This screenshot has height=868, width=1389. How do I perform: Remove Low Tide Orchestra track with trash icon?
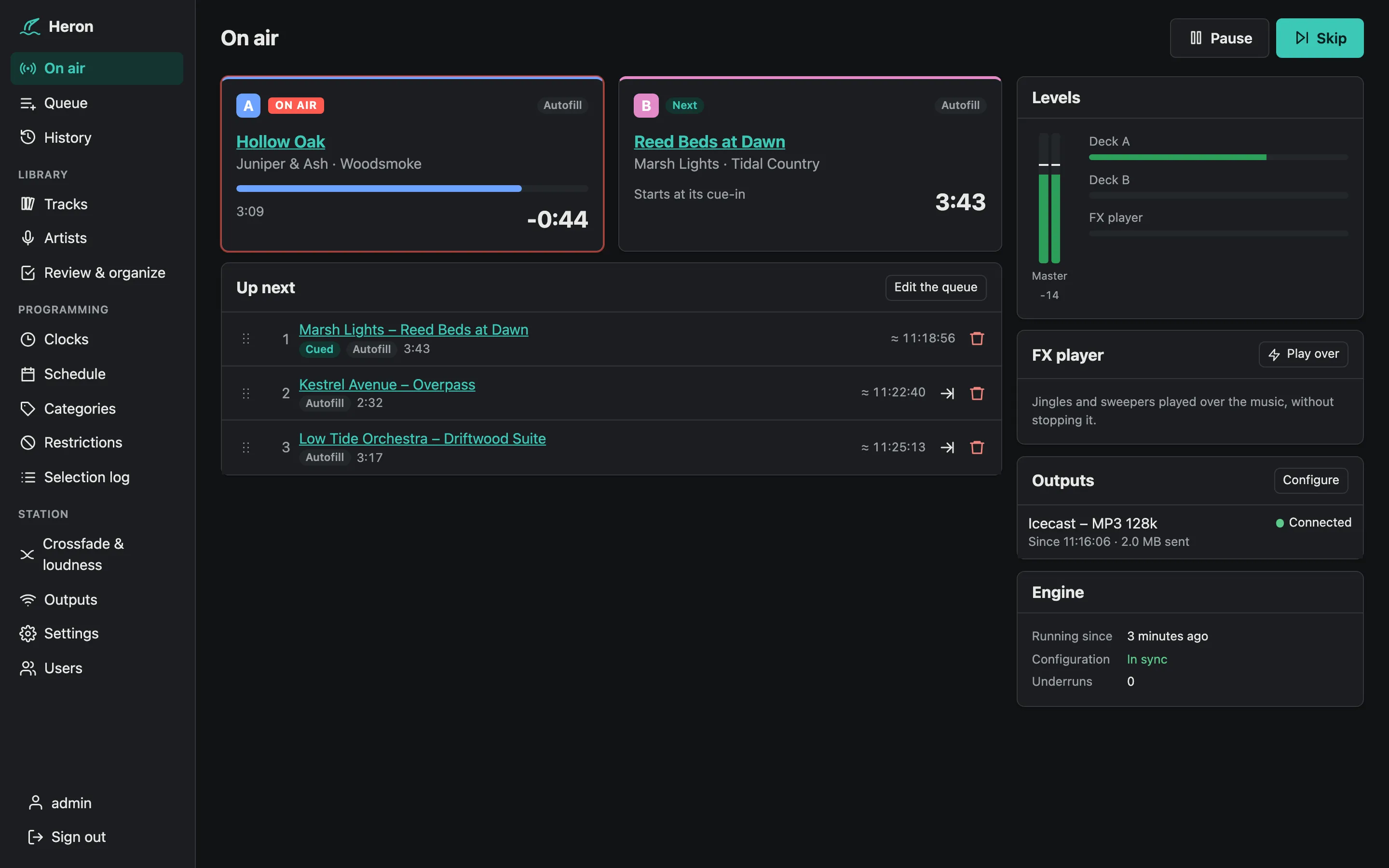(x=977, y=447)
